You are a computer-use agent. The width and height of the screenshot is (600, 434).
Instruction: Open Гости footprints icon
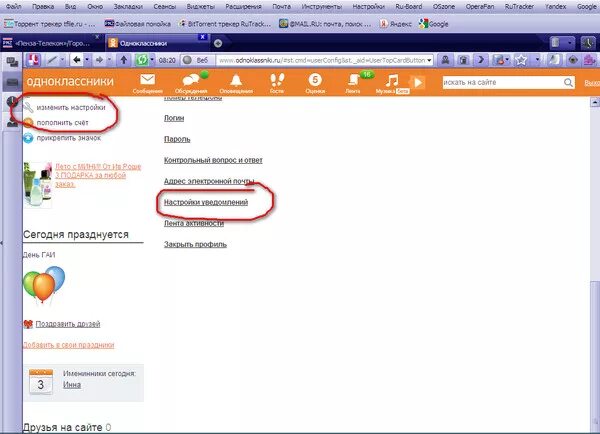[x=277, y=80]
